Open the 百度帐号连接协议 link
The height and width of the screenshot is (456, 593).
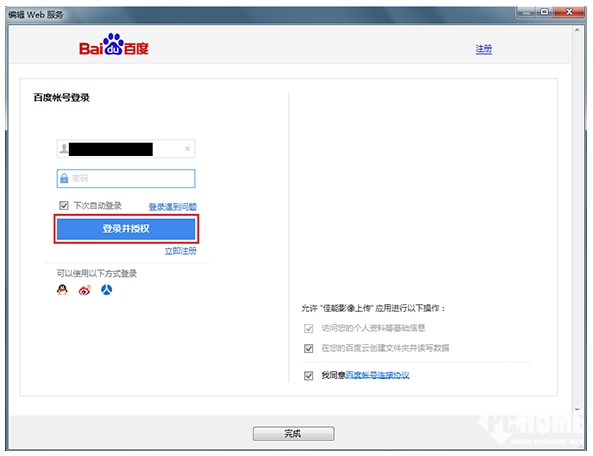377,375
